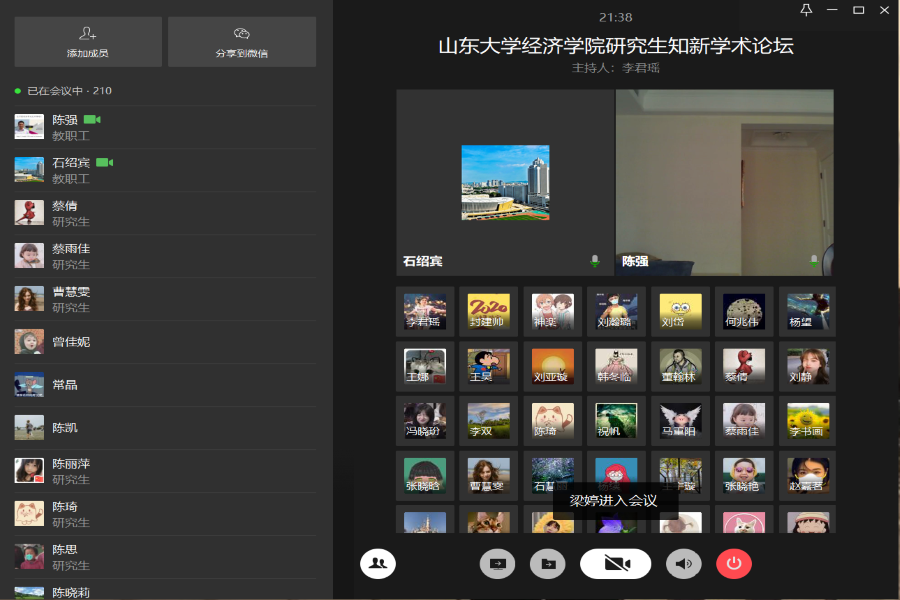Toggle the speaker volume button

coord(684,564)
